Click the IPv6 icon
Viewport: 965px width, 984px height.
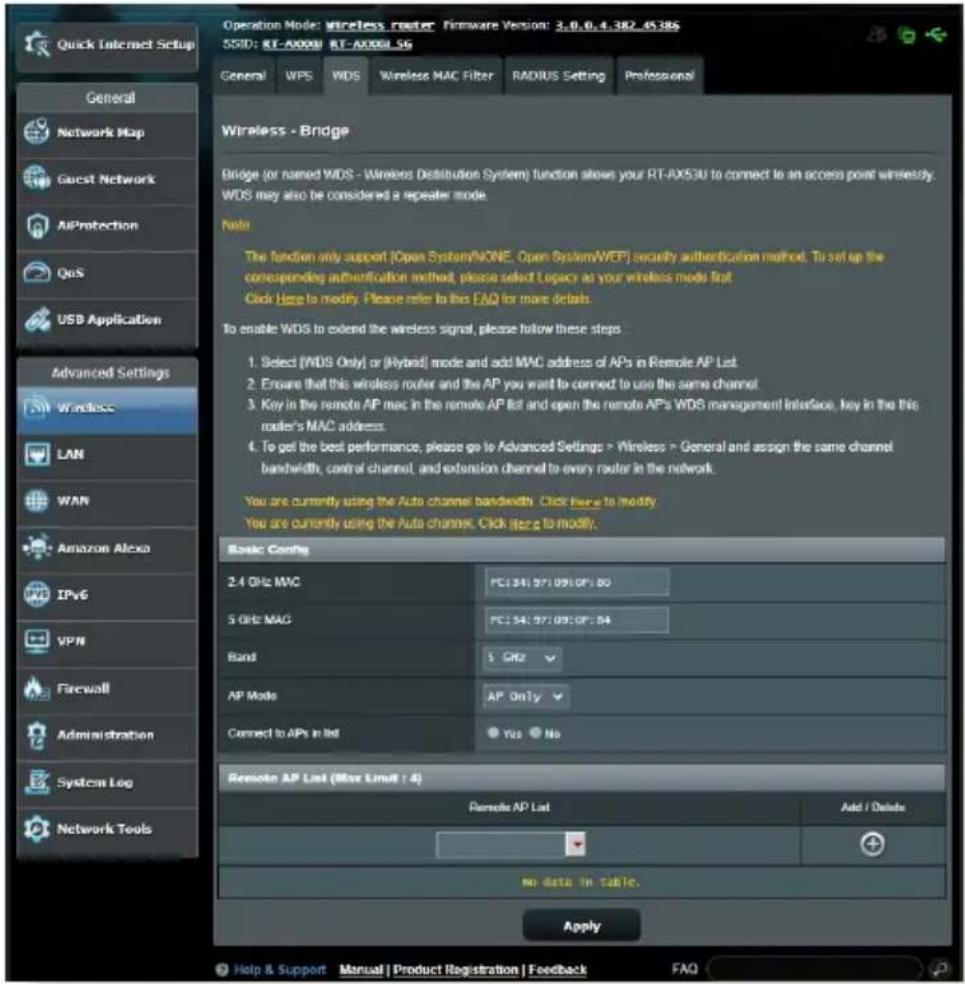click(36, 594)
